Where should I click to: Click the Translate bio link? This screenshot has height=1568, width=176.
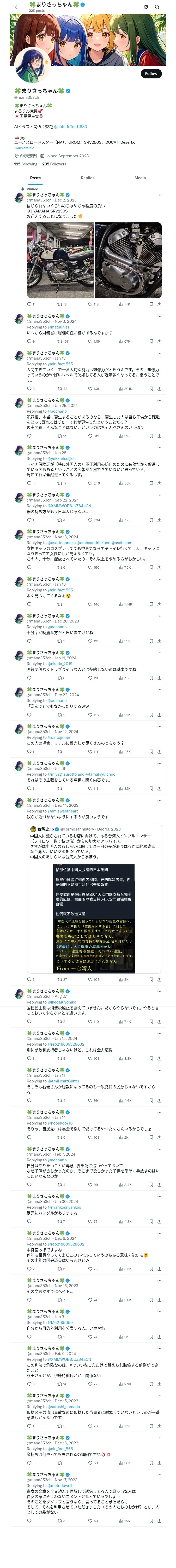(x=24, y=148)
